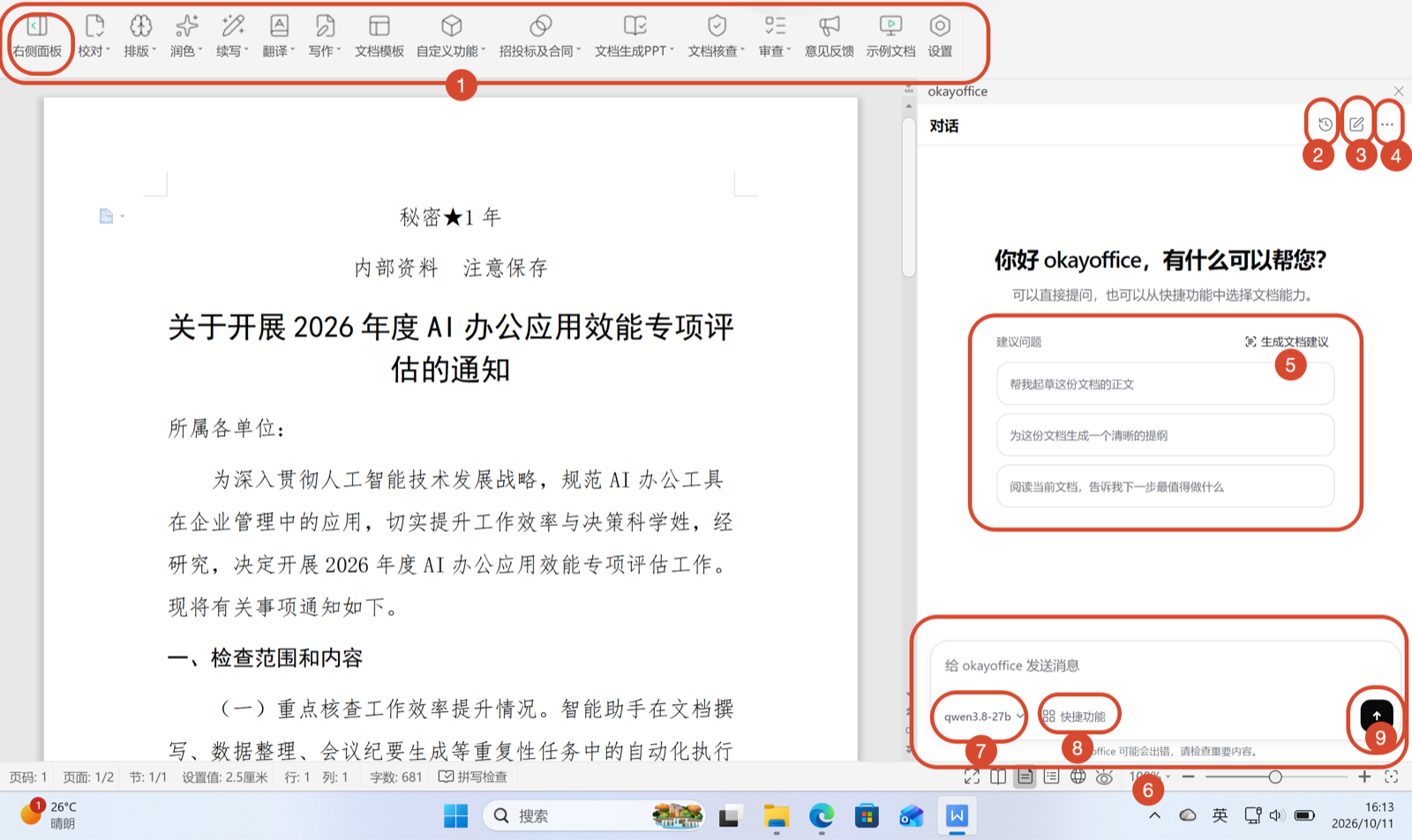Click the Windows Start button
1412x840 pixels.
(x=455, y=816)
